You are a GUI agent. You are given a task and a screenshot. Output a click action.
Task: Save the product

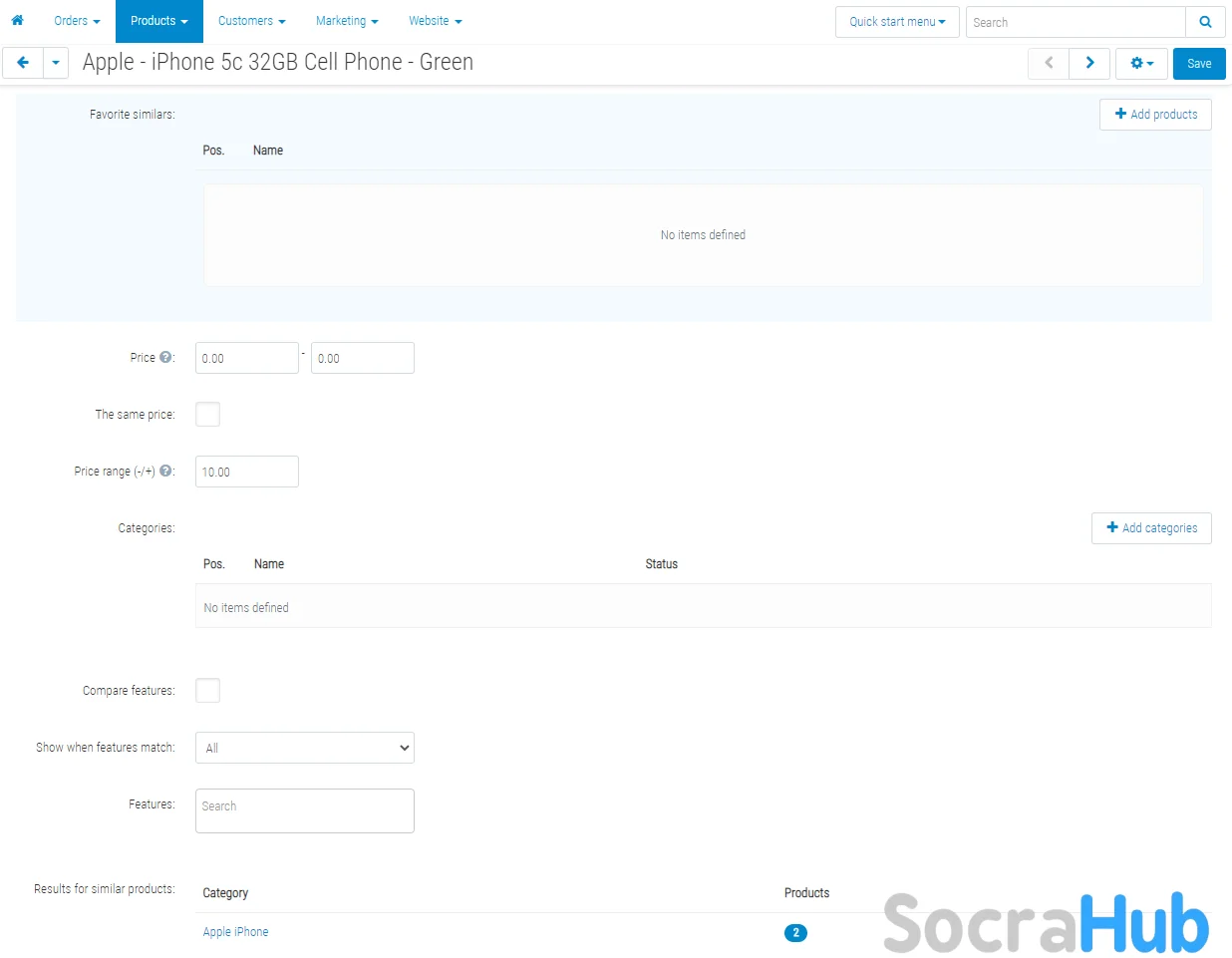coord(1199,63)
